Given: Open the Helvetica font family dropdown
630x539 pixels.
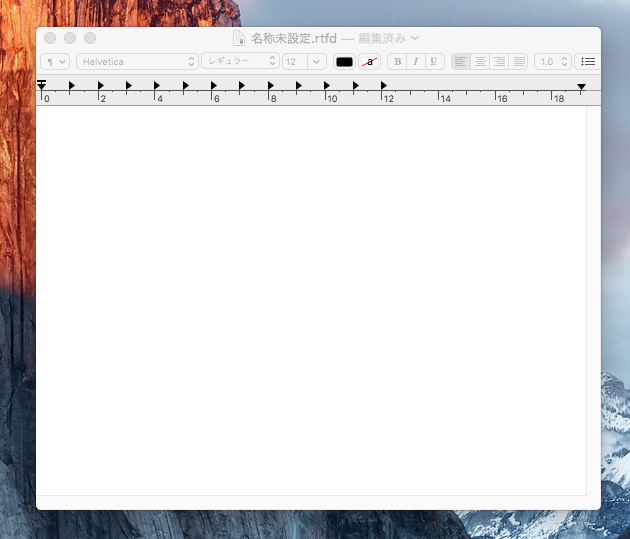Looking at the screenshot, I should 137,62.
